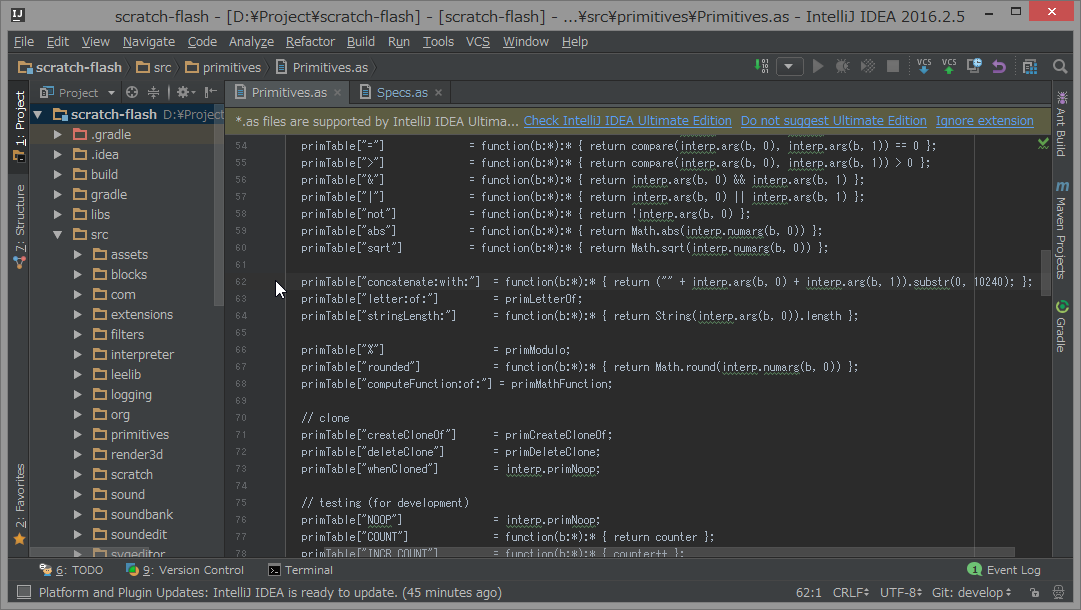Switch to the Specs.as tab

(401, 92)
